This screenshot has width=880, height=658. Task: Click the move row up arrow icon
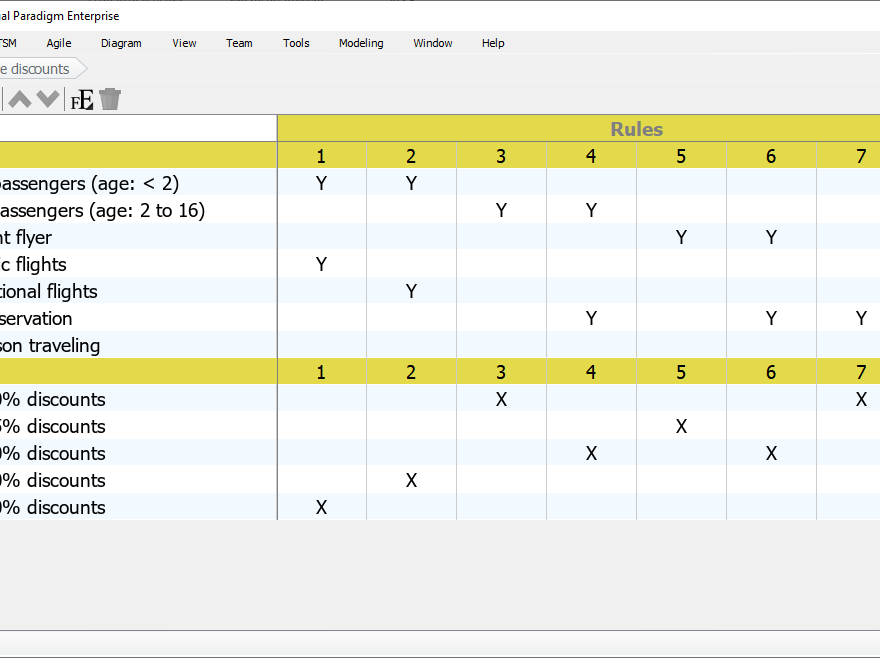point(18,99)
